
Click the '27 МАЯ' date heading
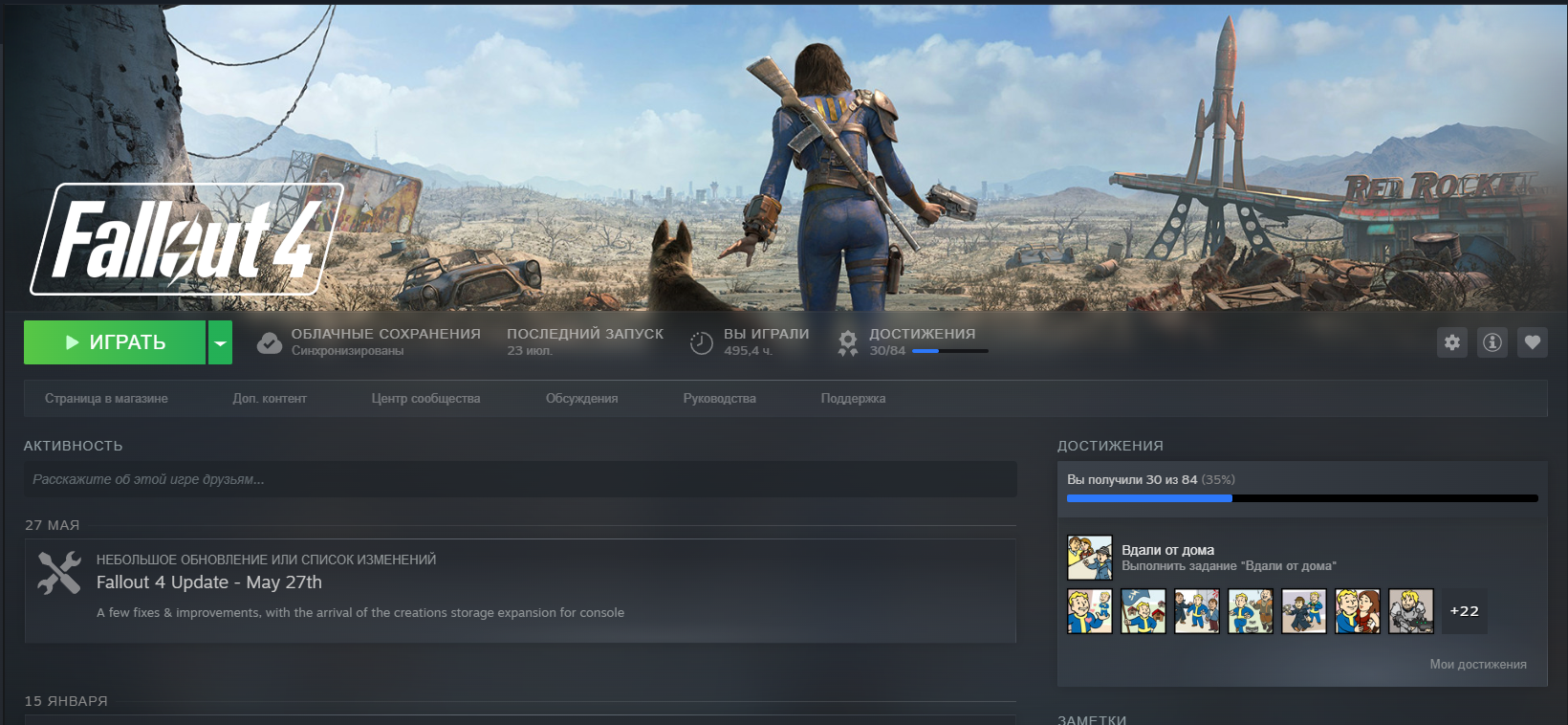pyautogui.click(x=53, y=525)
